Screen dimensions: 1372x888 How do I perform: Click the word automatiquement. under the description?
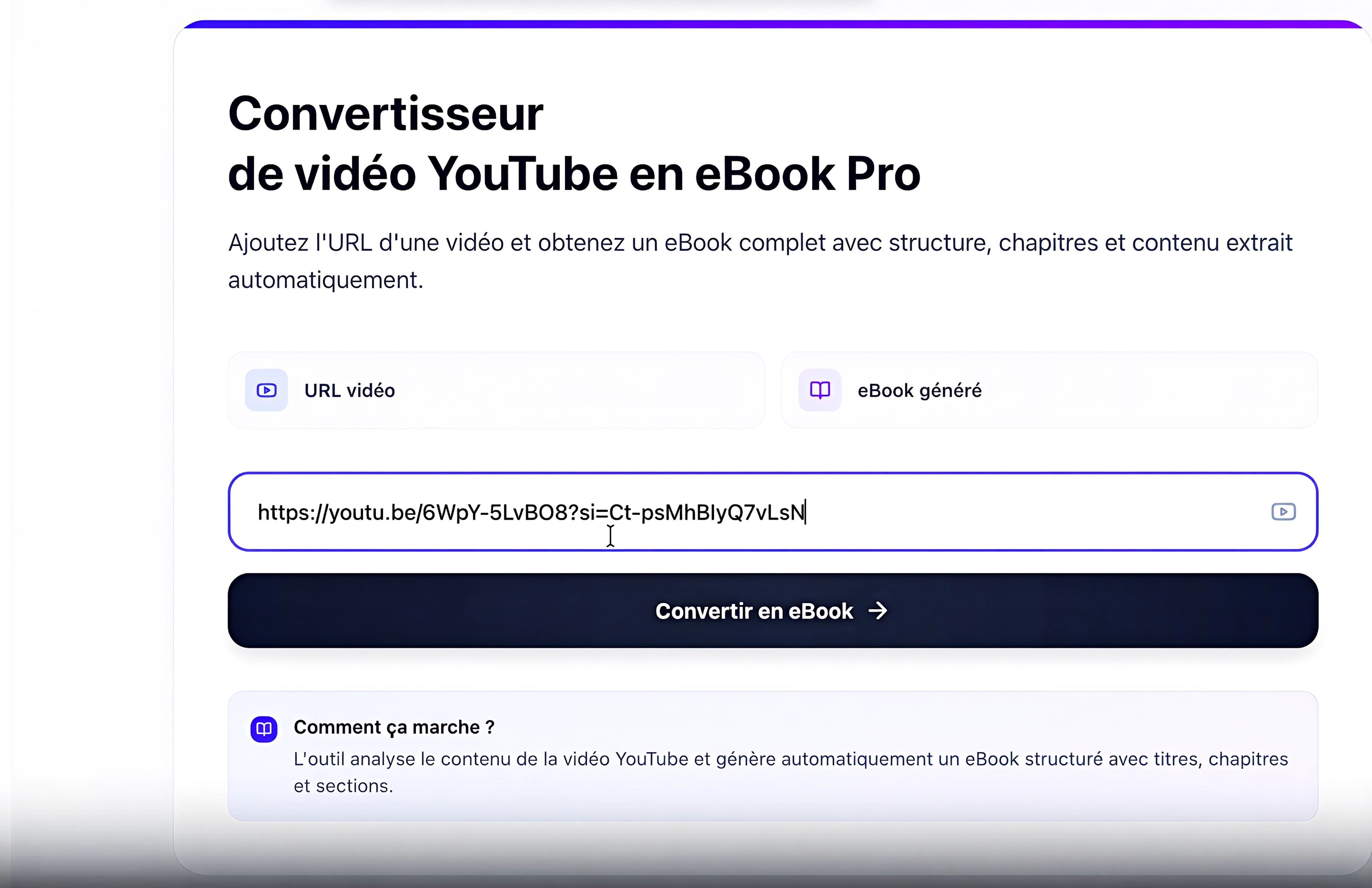pyautogui.click(x=326, y=280)
